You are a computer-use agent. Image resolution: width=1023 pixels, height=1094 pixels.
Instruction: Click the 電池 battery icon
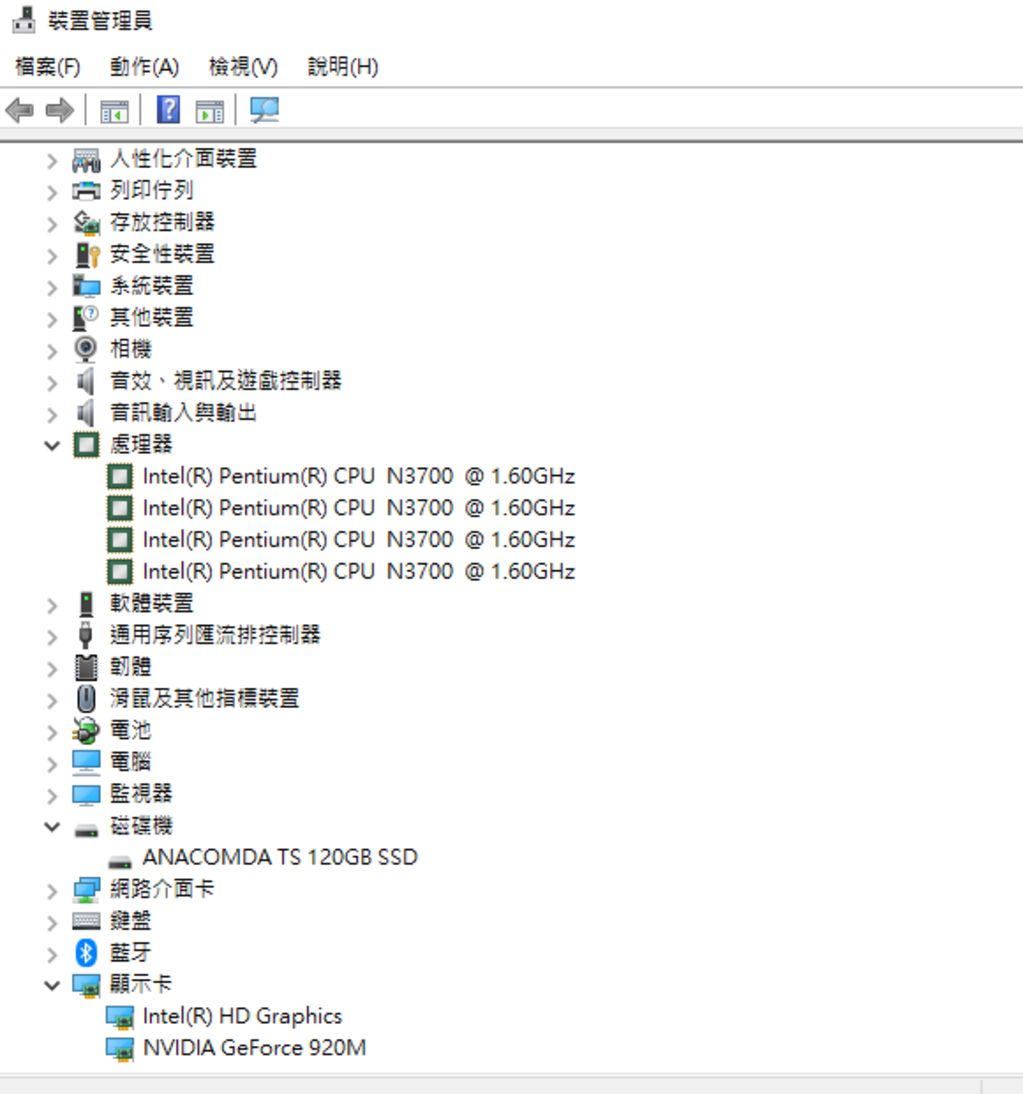(x=86, y=730)
